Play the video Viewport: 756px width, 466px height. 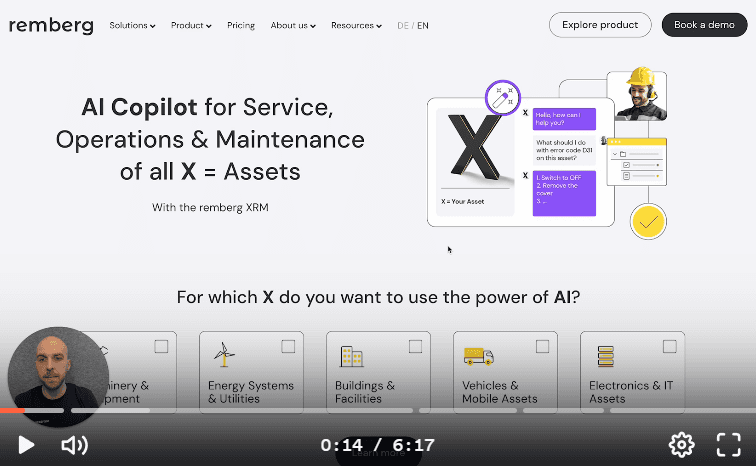click(x=26, y=445)
